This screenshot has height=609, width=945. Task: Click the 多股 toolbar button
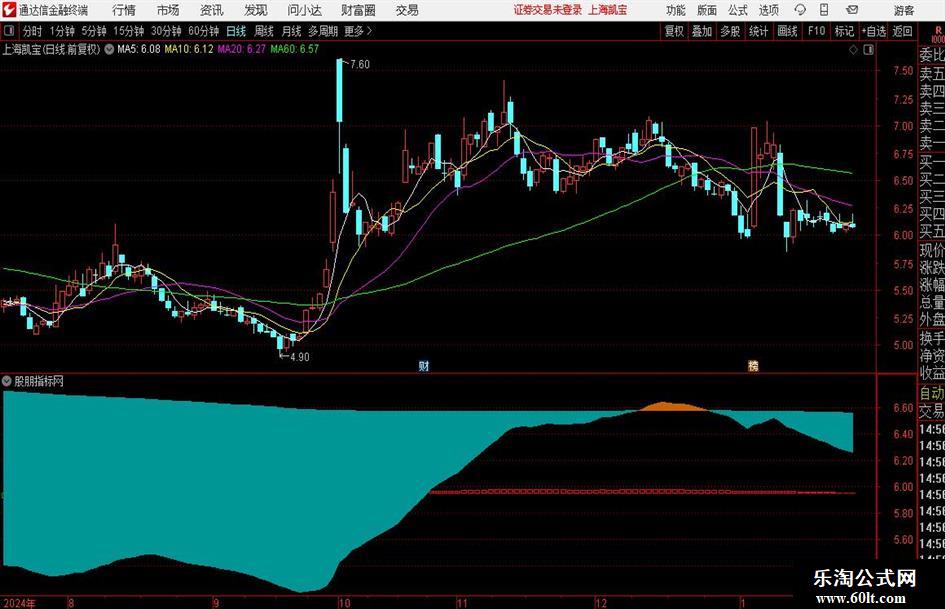[730, 31]
